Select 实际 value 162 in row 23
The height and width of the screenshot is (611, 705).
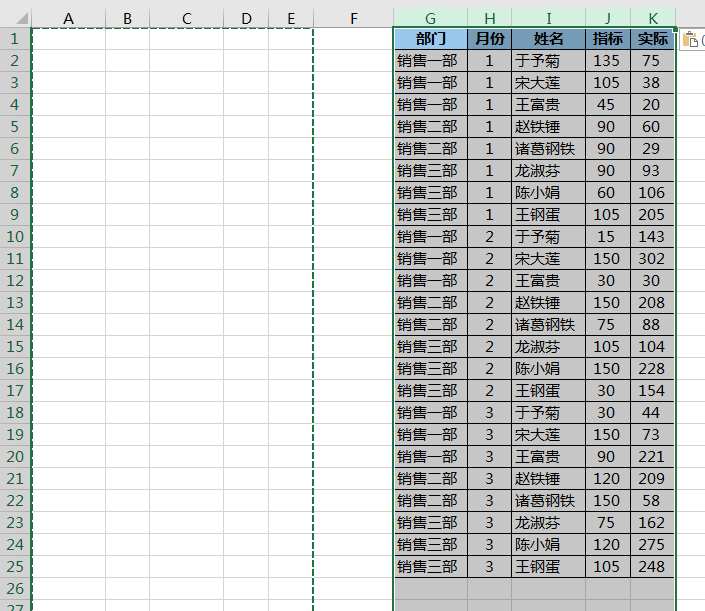coord(652,522)
